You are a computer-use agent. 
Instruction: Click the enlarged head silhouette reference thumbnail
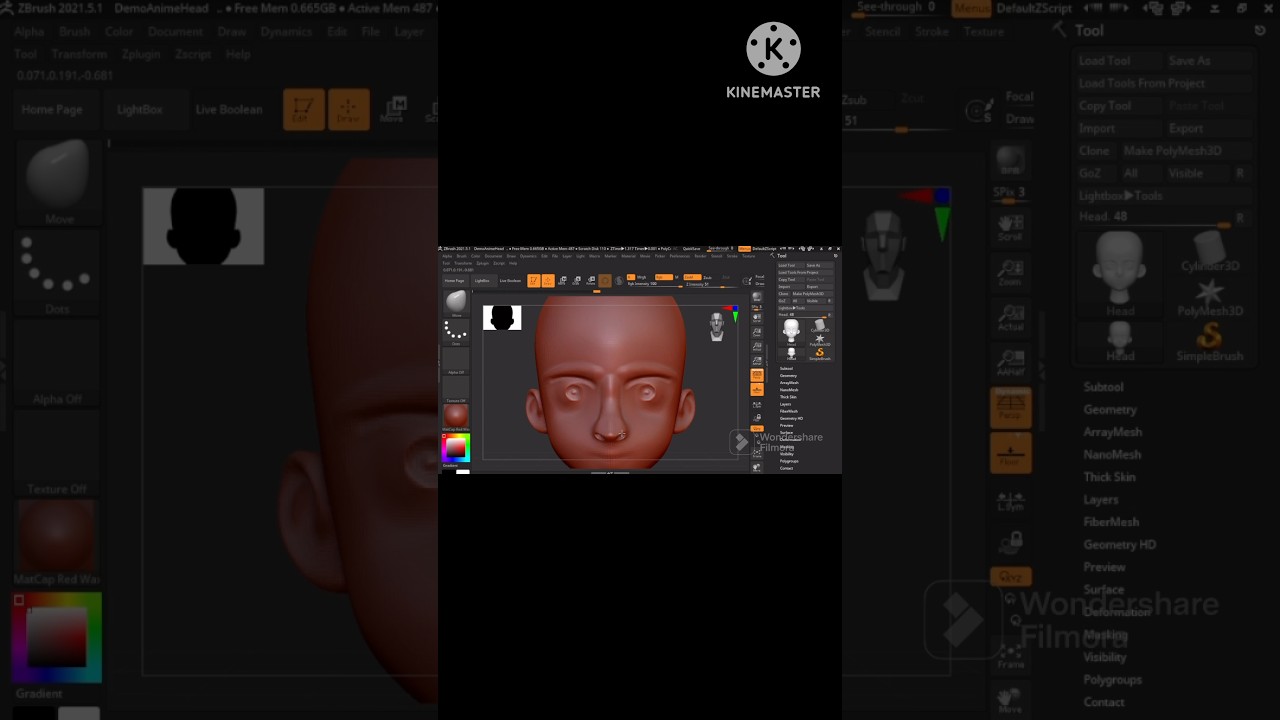click(203, 226)
